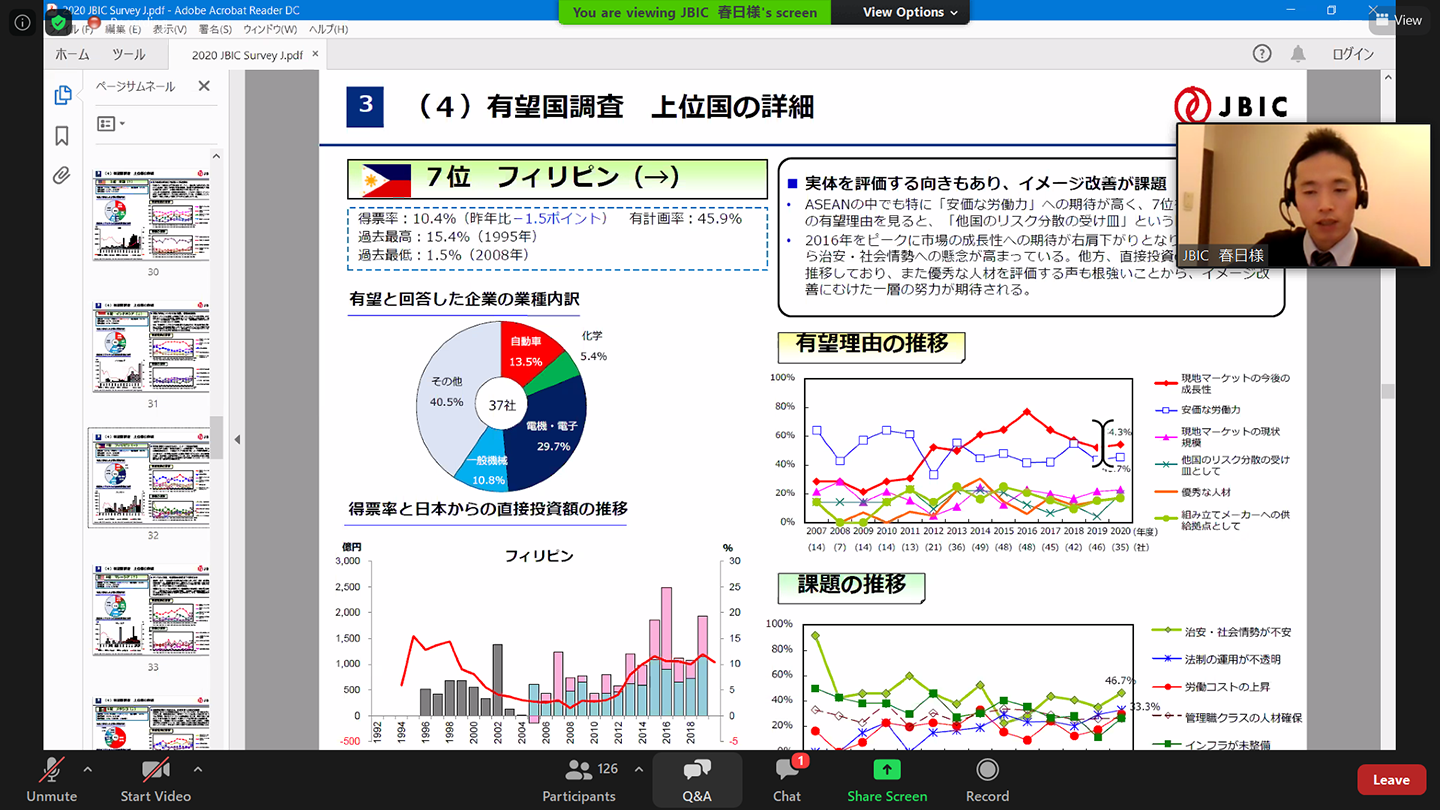Open the bookmarks sidebar icon
The height and width of the screenshot is (810, 1440).
pos(62,135)
